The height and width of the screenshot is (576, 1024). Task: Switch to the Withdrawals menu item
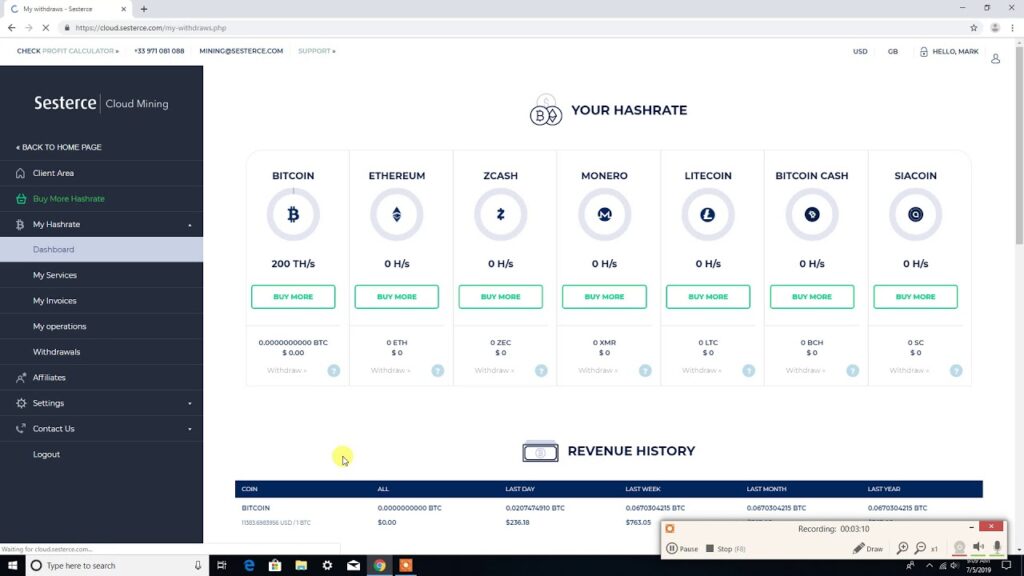tap(58, 351)
